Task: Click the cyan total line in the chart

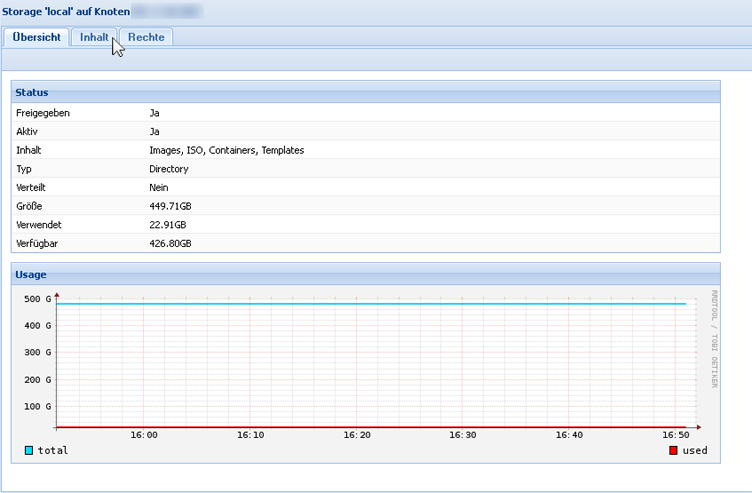Action: (371, 304)
